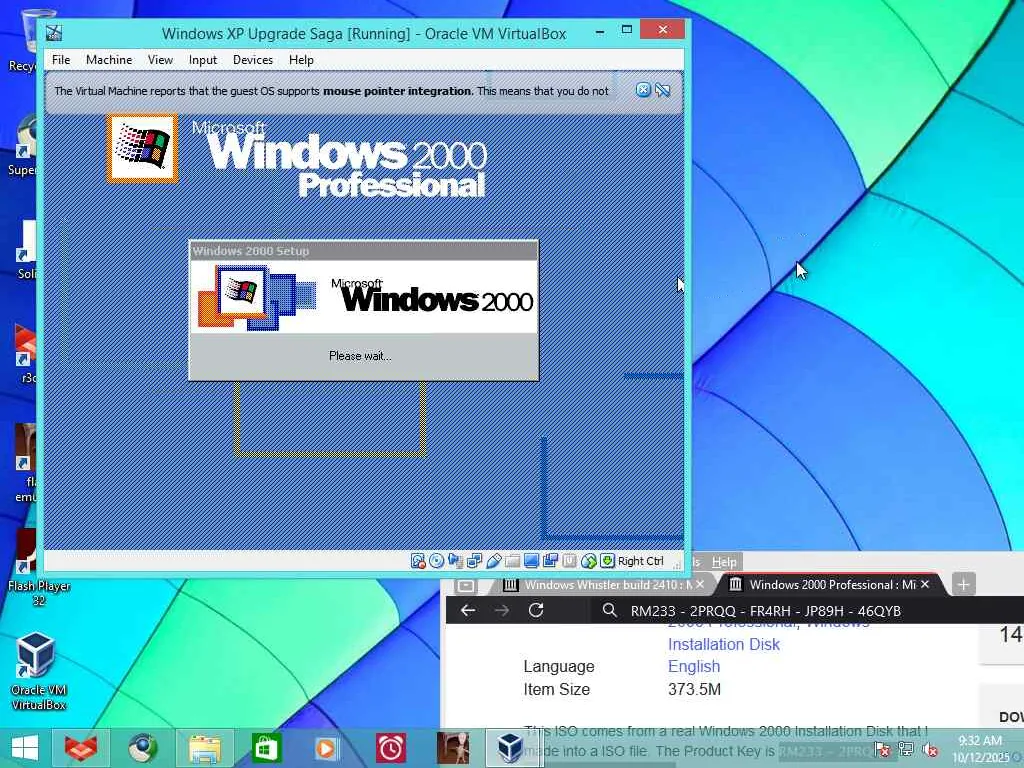Click the network adapters indicator icon
Viewport: 1024px width, 768px height.
(475, 561)
